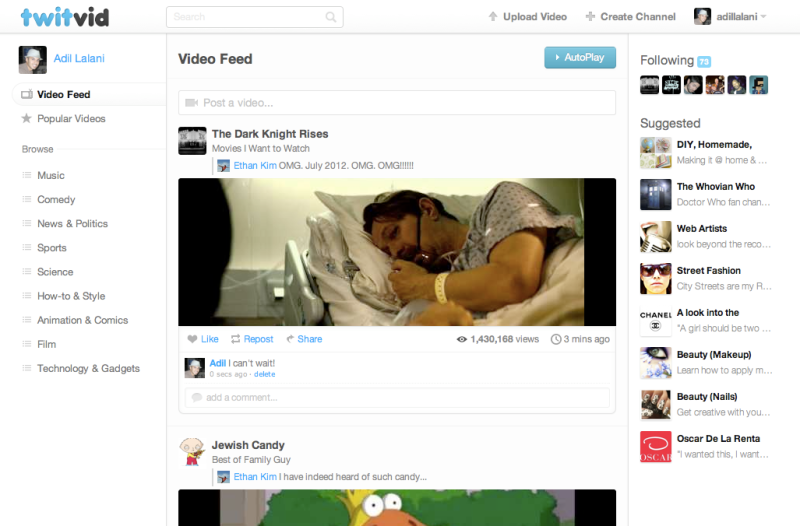Click the twitvid logo
Viewport: 800px width, 526px height.
point(65,17)
